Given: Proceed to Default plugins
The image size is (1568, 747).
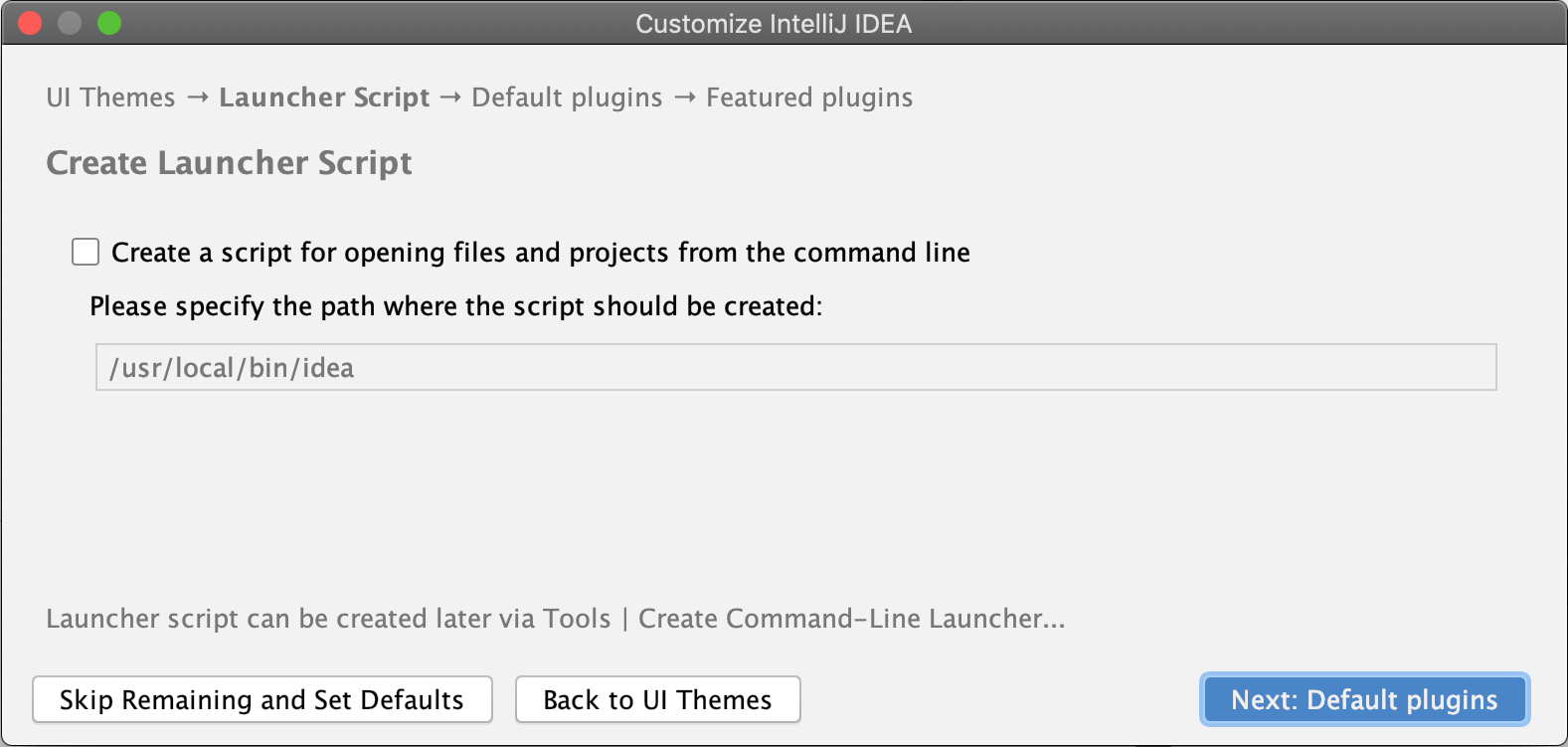Looking at the screenshot, I should pos(1363,699).
